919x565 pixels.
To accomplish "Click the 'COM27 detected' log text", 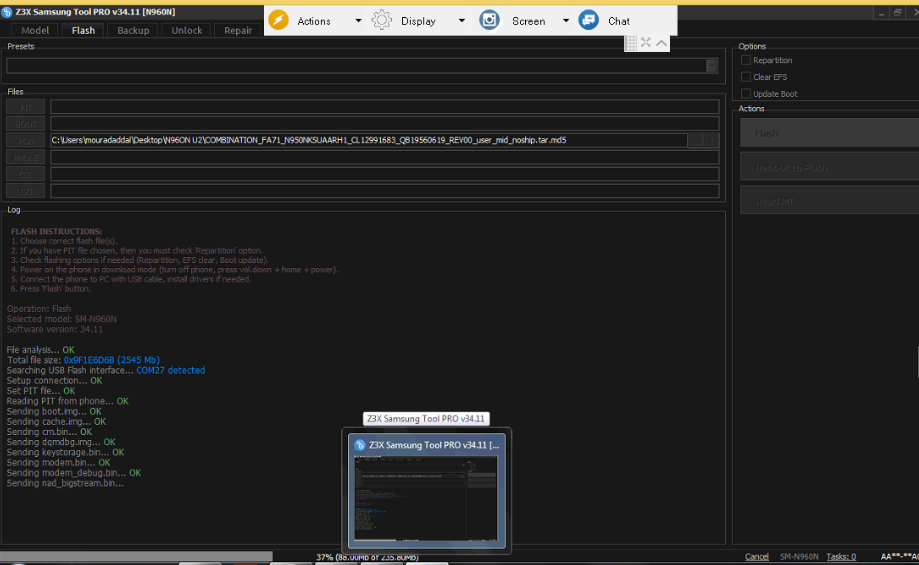I will click(171, 370).
